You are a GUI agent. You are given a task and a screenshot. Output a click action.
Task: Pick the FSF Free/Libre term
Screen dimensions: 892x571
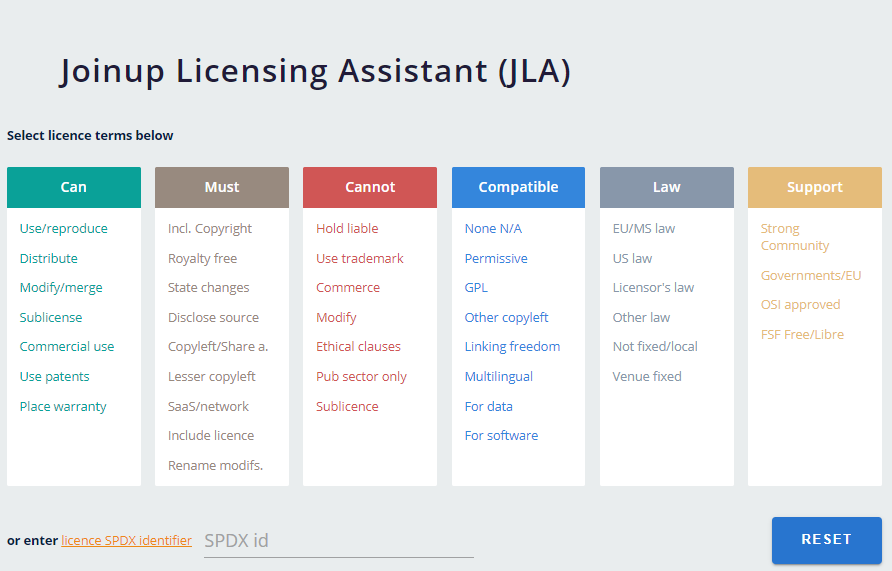point(802,334)
